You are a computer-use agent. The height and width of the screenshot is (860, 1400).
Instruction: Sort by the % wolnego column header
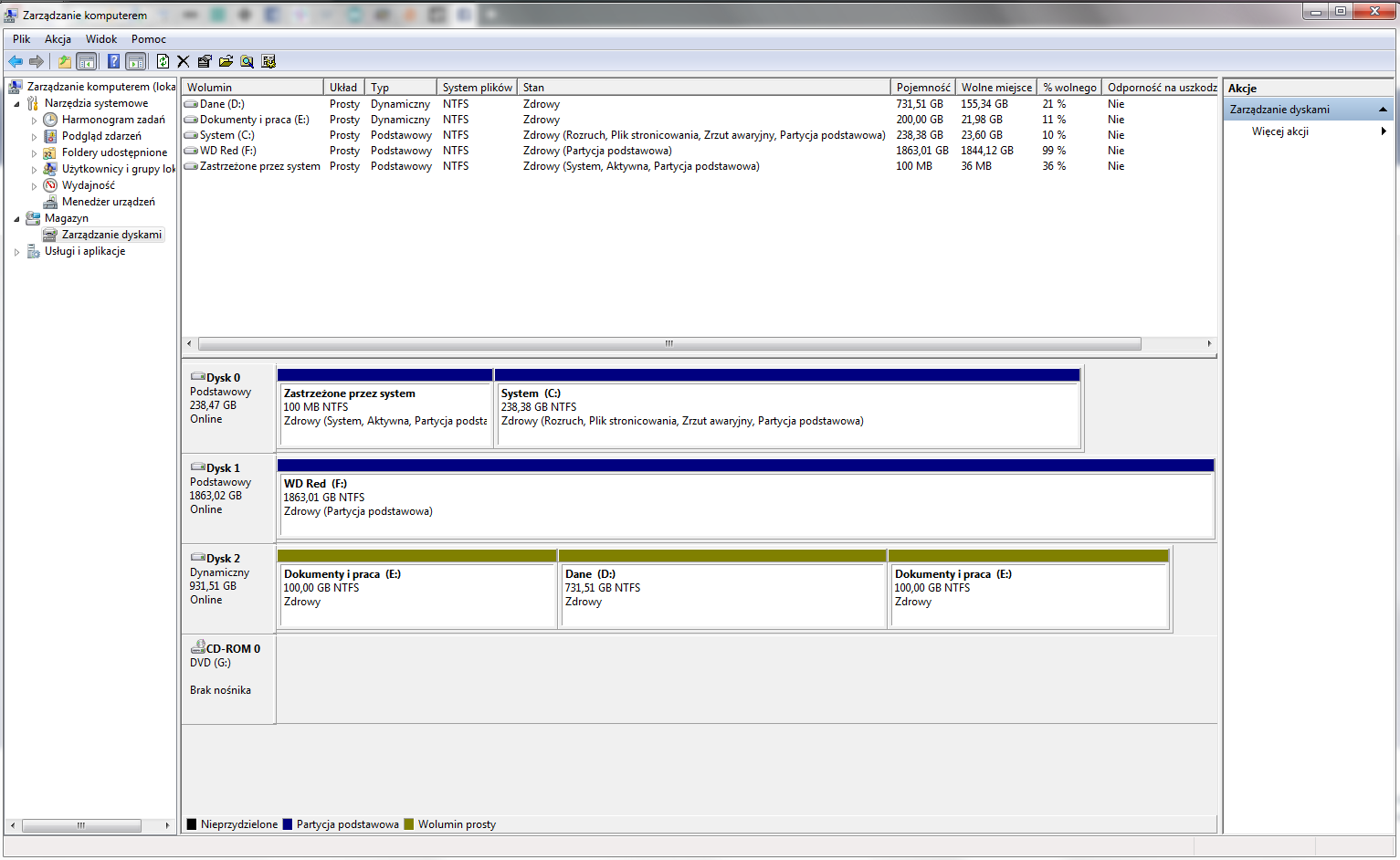pos(1070,88)
